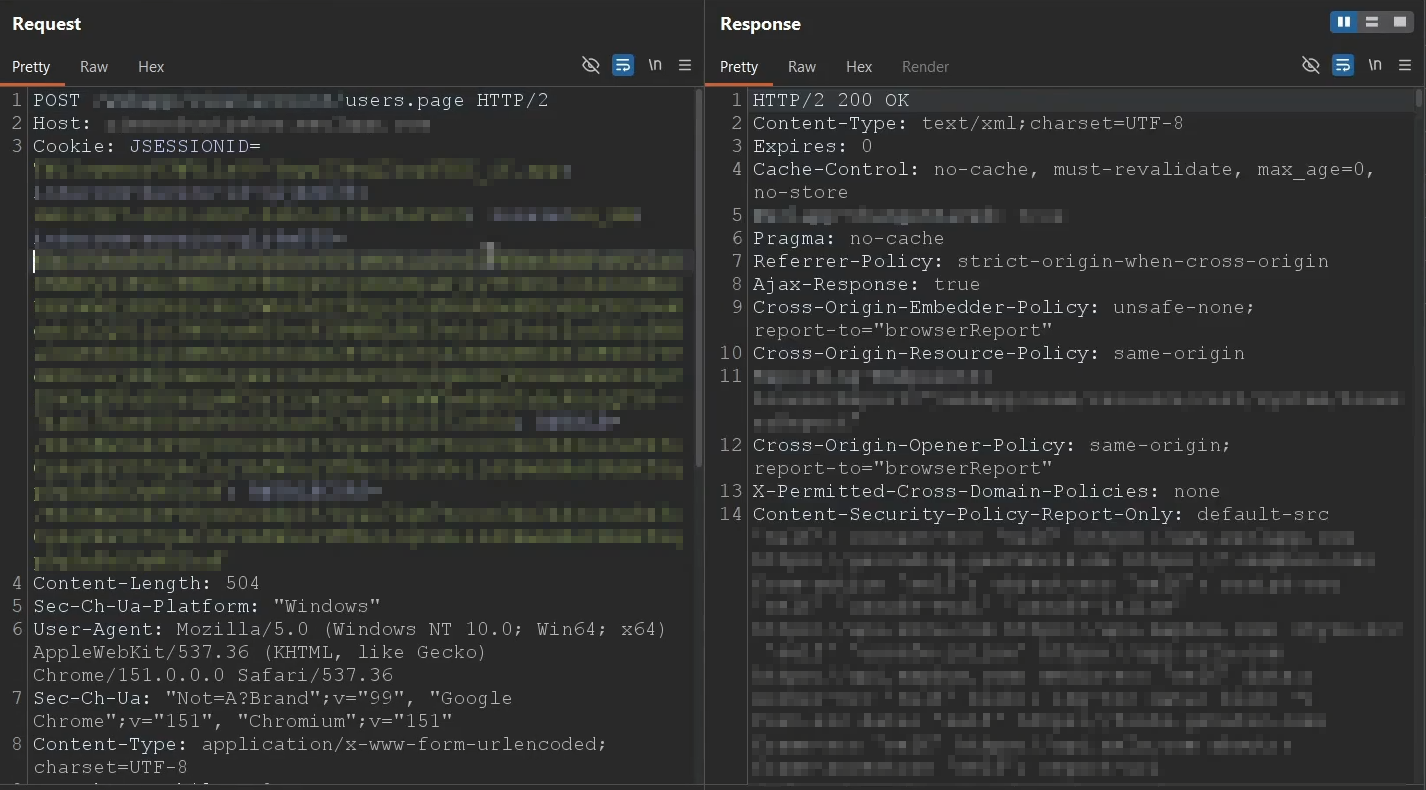
Task: Select side-by-side split layout icon
Action: point(1344,22)
